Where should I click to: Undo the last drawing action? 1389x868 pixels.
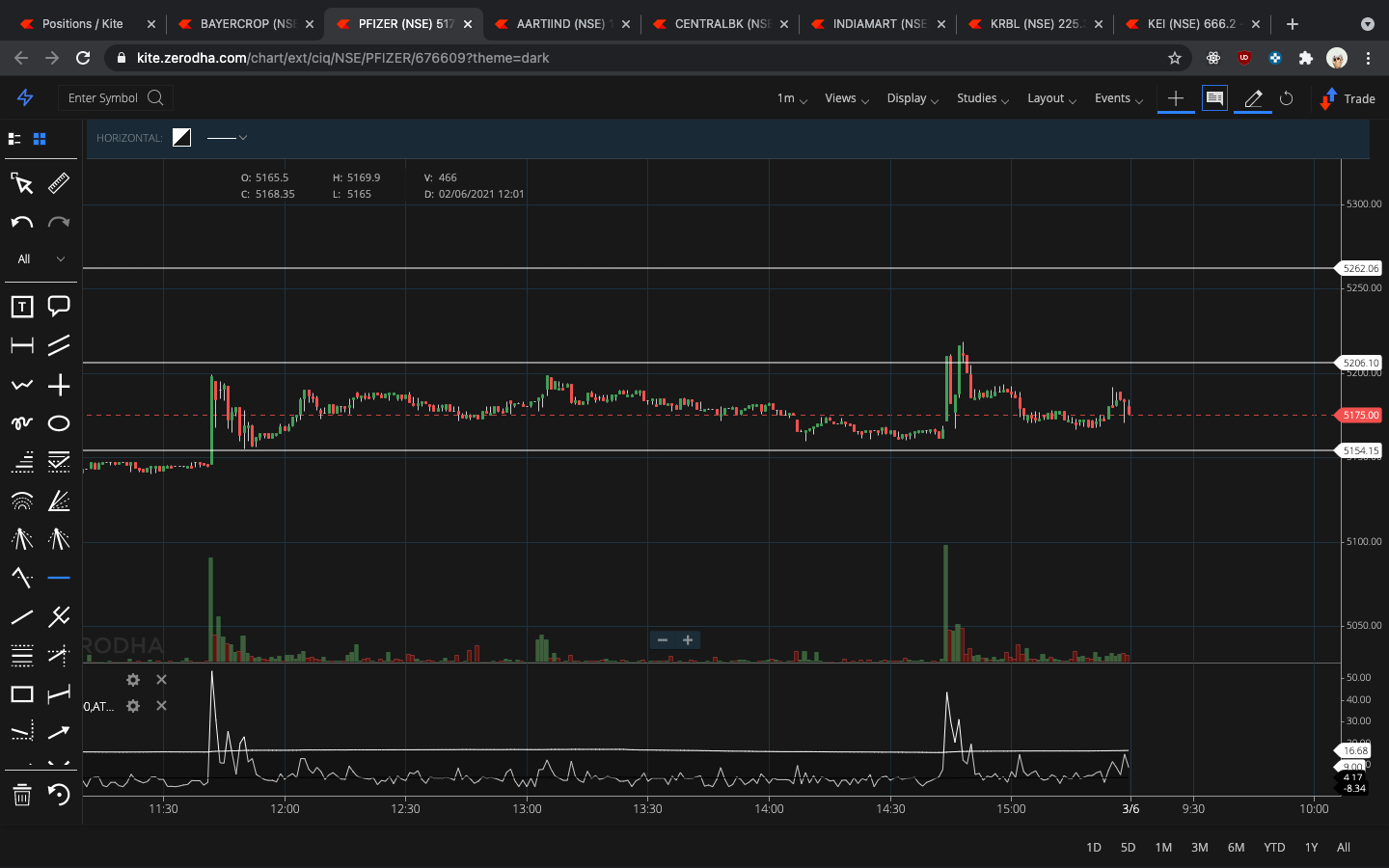pos(21,222)
